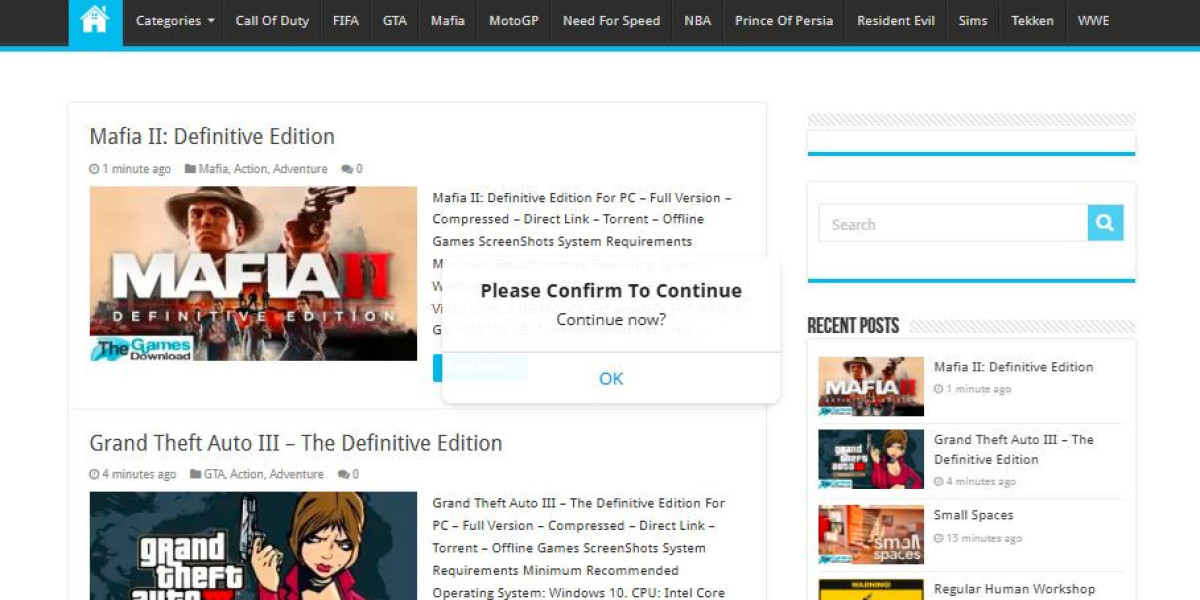Go to the home icon in navbar
The height and width of the screenshot is (600, 1200).
(x=95, y=21)
